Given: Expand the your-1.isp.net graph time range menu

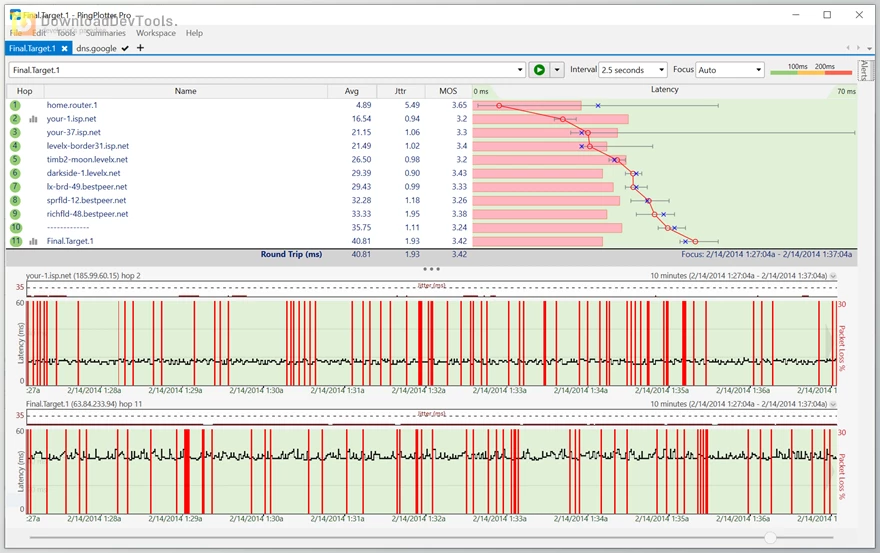Looking at the screenshot, I should tap(833, 276).
